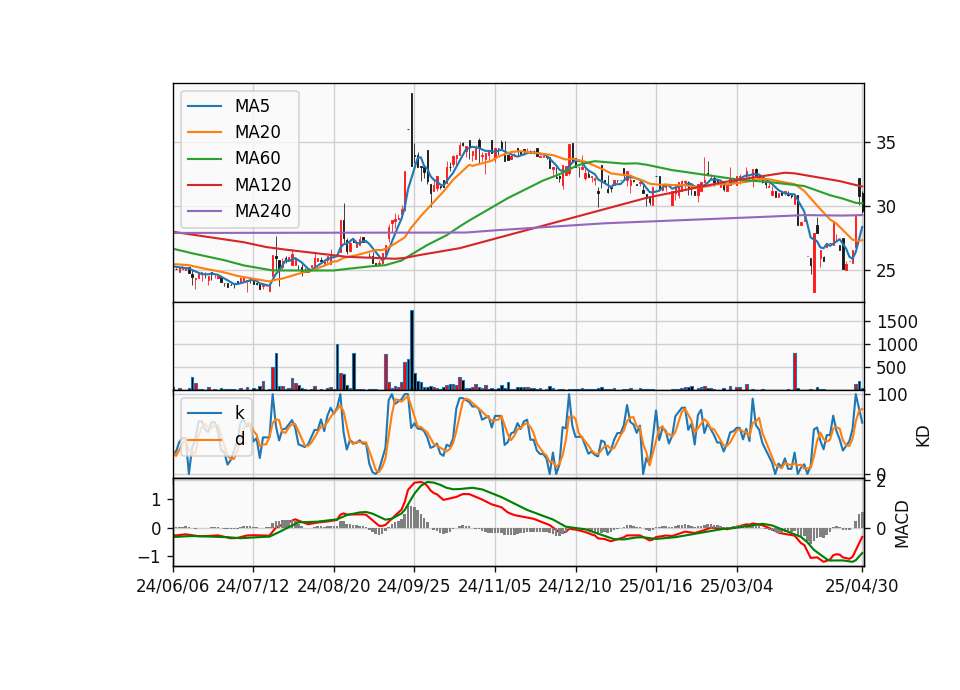This screenshot has height=690, width=960.
Task: Click the 24/06/06 date axis label
Action: [x=173, y=586]
